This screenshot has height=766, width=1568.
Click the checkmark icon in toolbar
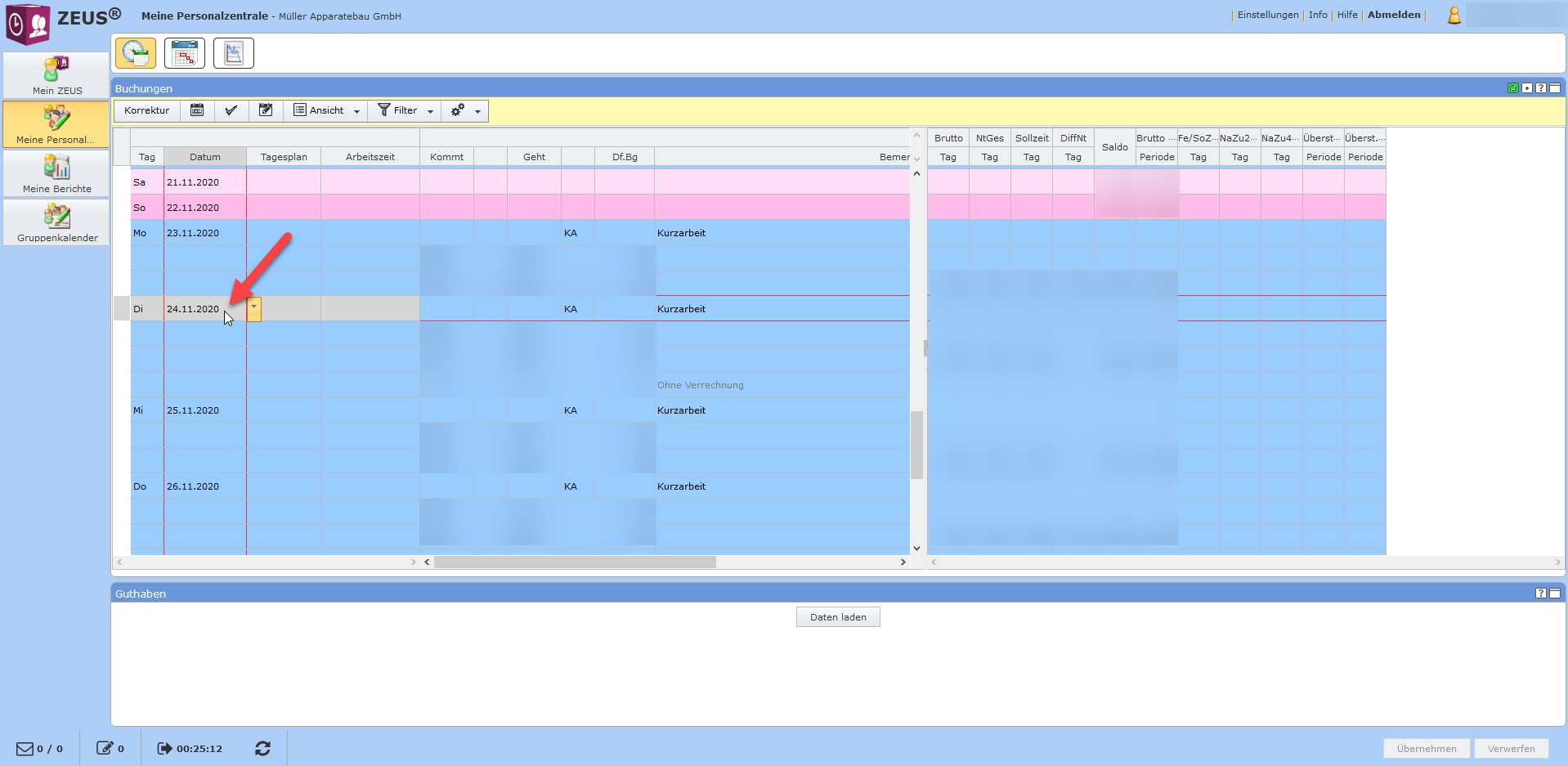click(231, 110)
